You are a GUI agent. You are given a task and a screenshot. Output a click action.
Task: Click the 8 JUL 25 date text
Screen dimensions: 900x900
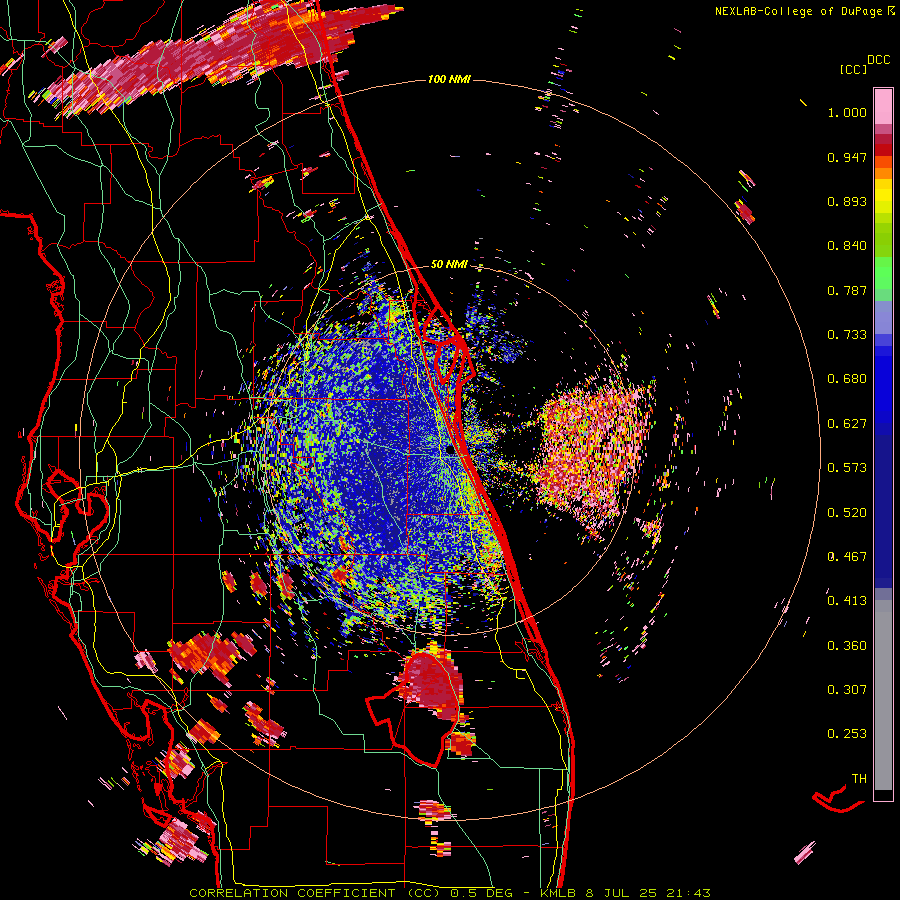[621, 893]
